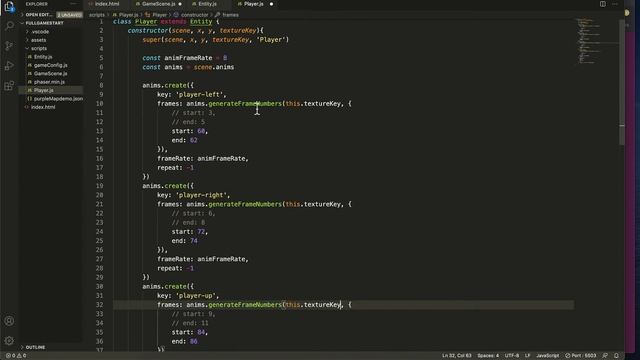The height and width of the screenshot is (360, 640).
Task: Click the 'player-left' key string
Action: (x=201, y=94)
